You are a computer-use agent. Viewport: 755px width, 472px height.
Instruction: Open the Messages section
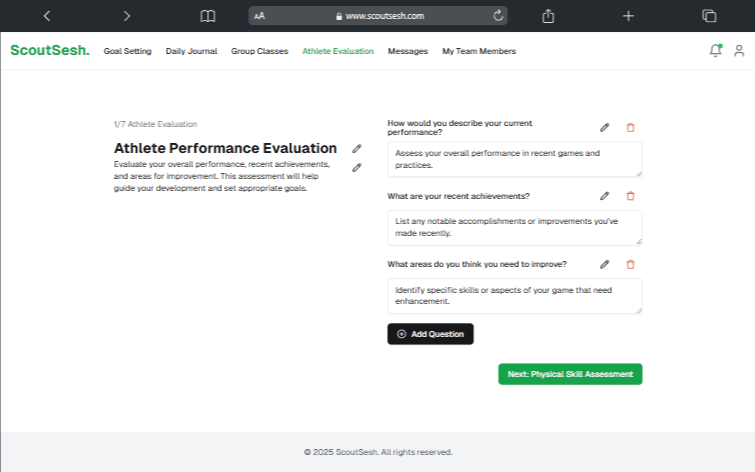coord(407,51)
